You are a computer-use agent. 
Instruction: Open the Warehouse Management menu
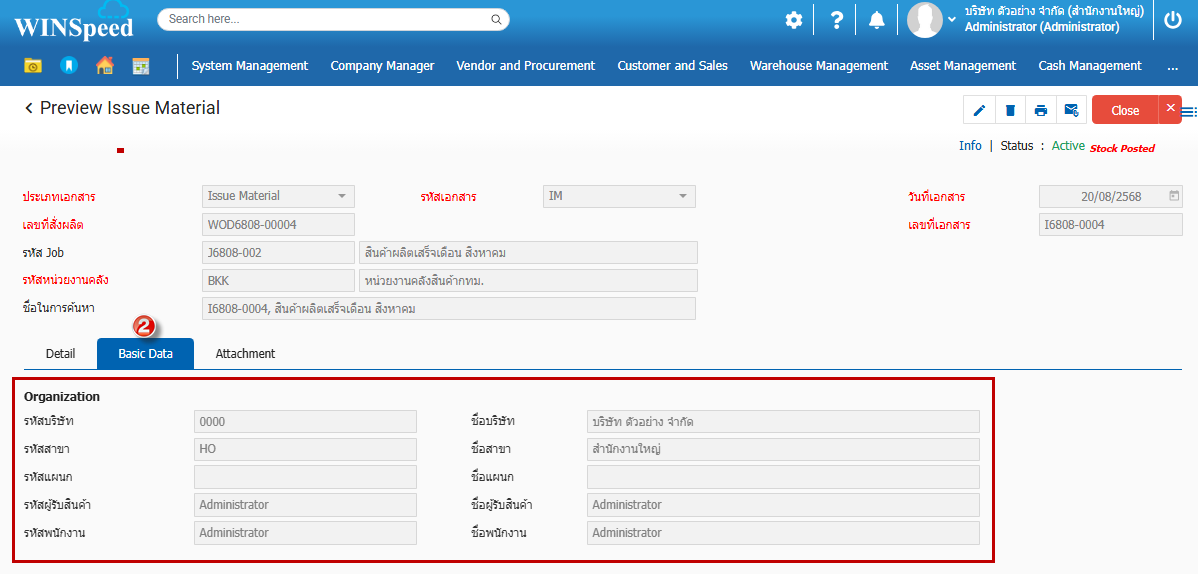tap(818, 66)
